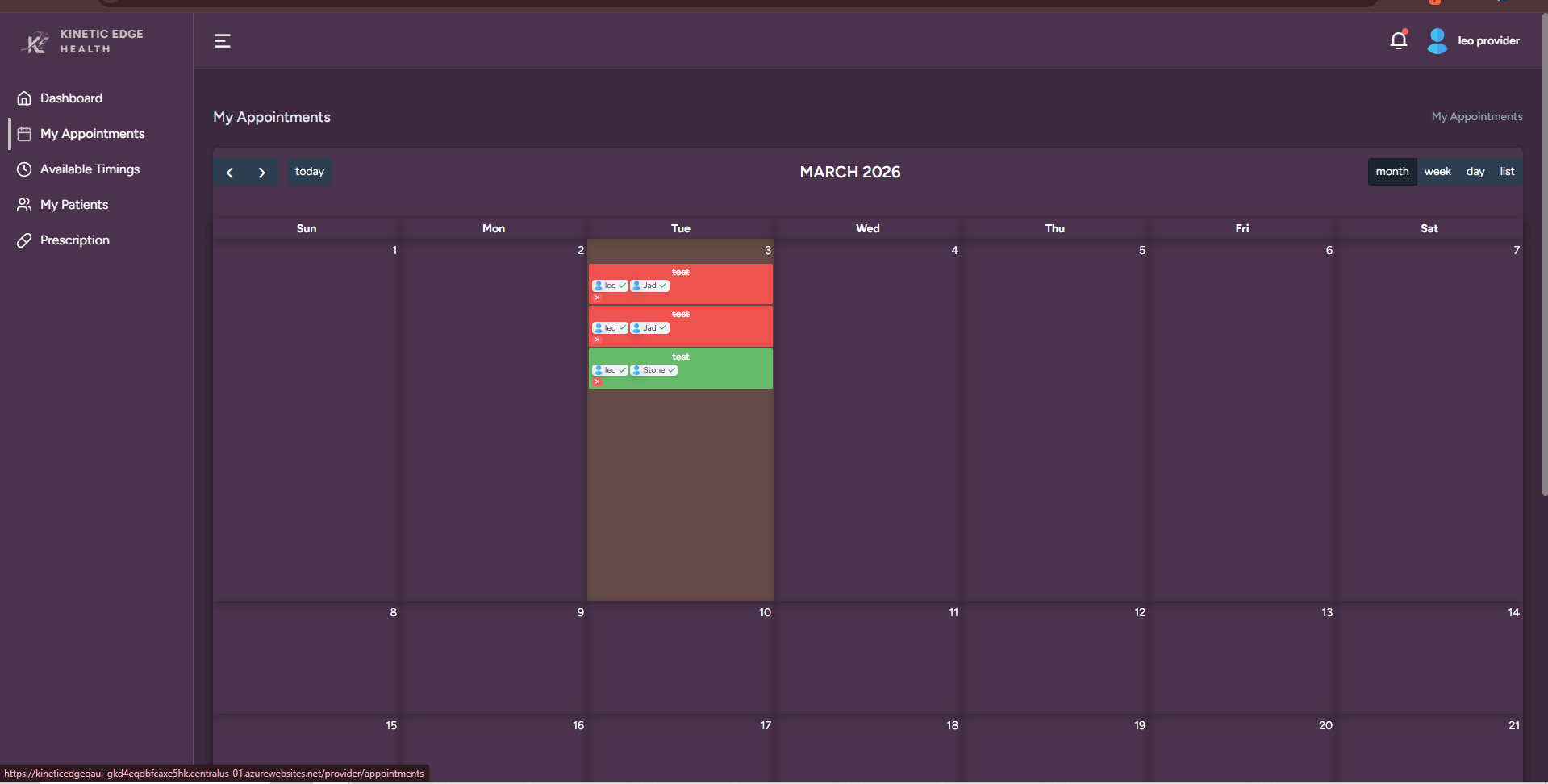Screen dimensions: 1548x784
Task: Switch calendar to day view
Action: point(1475,172)
